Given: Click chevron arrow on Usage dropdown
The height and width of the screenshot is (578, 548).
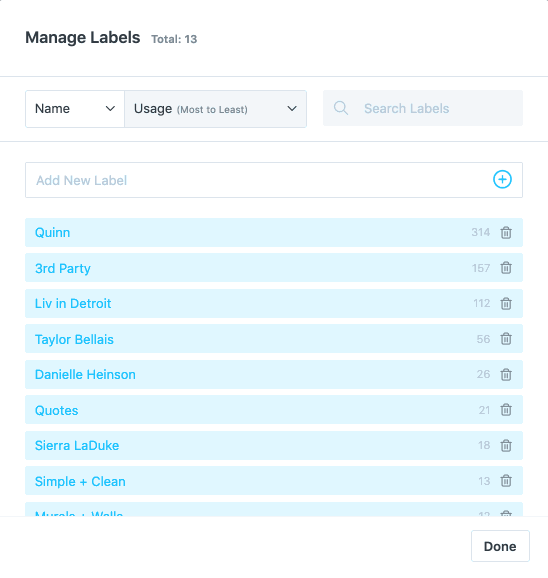Looking at the screenshot, I should pyautogui.click(x=292, y=109).
